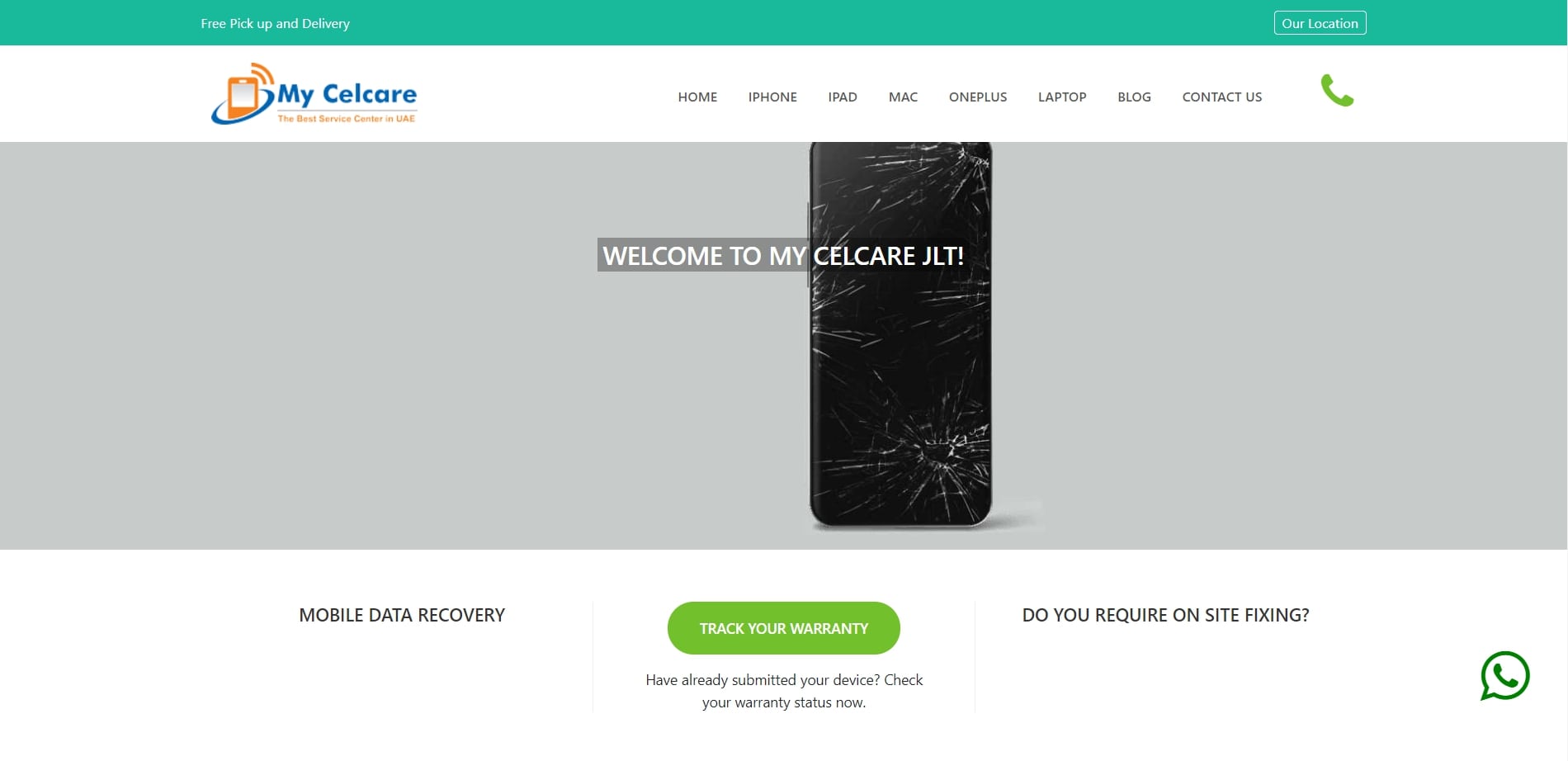Screen dimensions: 1568x761
Task: Click the My Celcare logo
Action: (314, 93)
